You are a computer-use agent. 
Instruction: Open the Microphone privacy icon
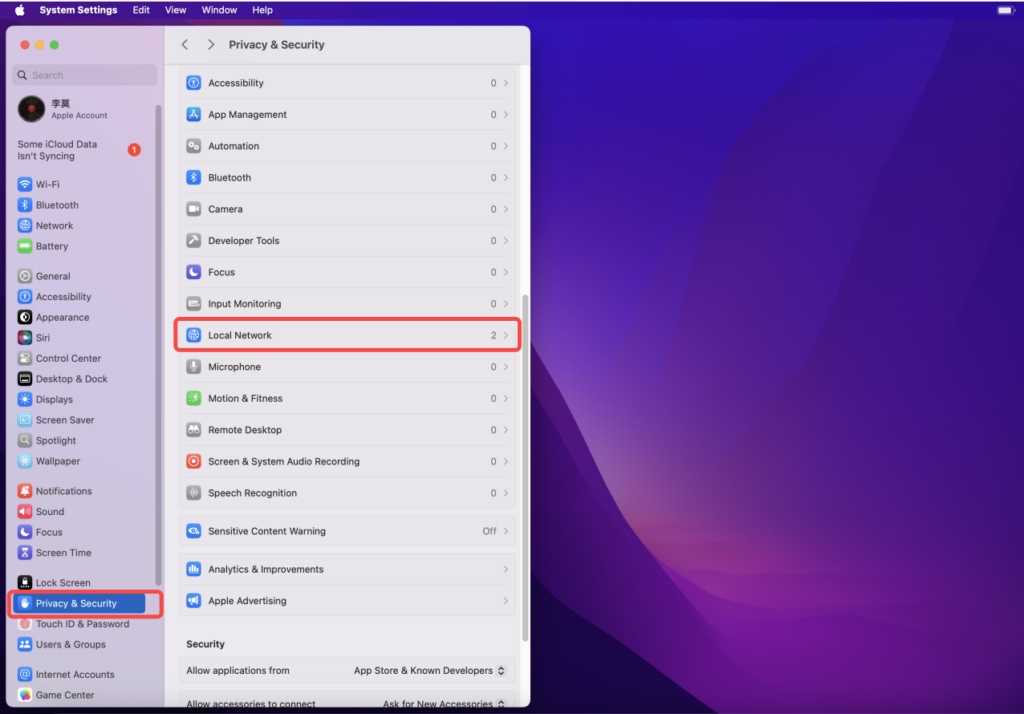tap(193, 366)
